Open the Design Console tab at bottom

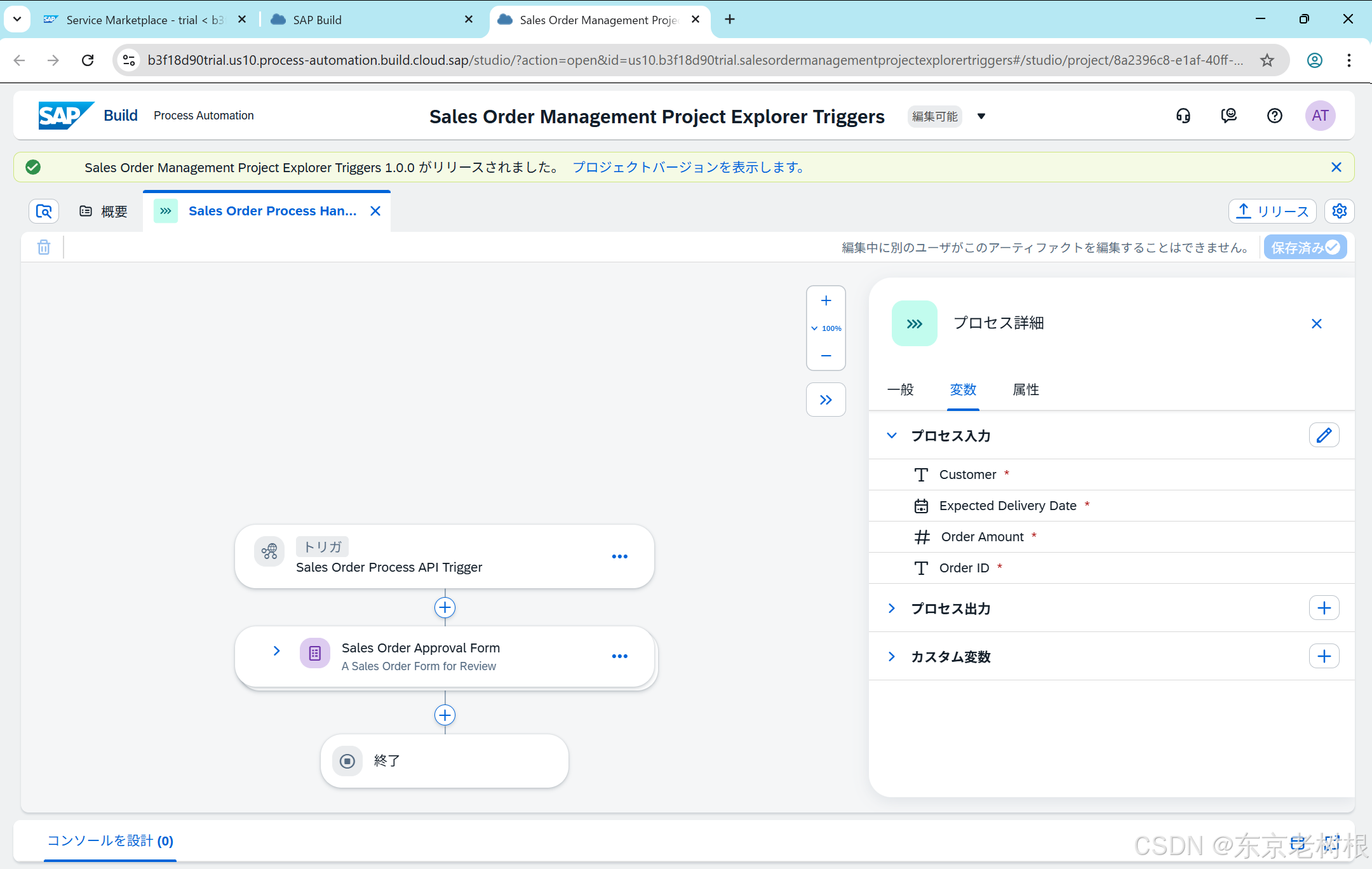pos(110,840)
